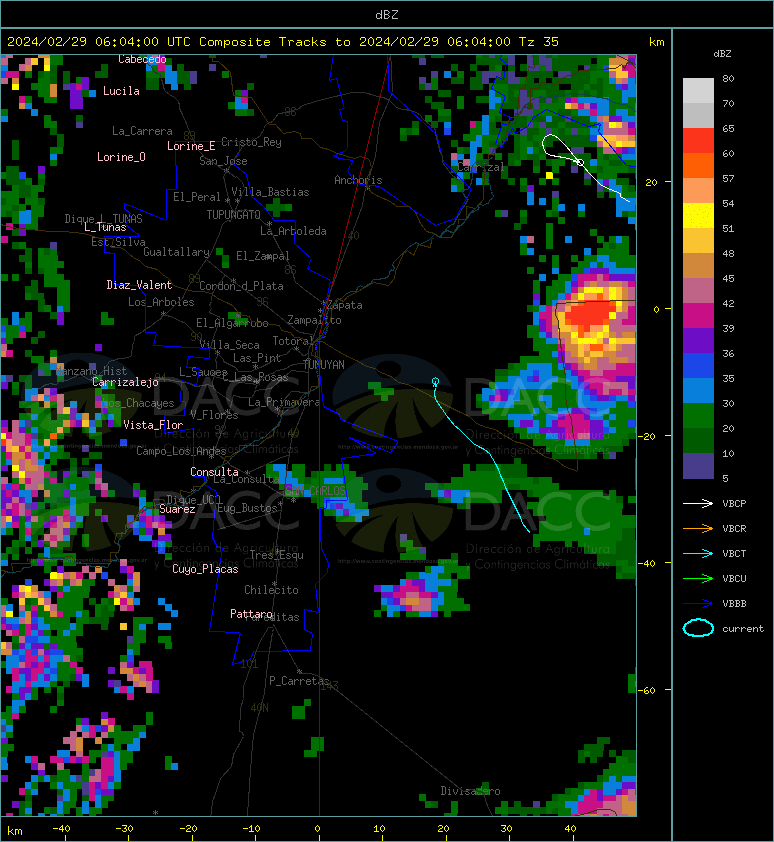Select the red 60 dBZ color swatch
The height and width of the screenshot is (842, 774).
pos(698,141)
